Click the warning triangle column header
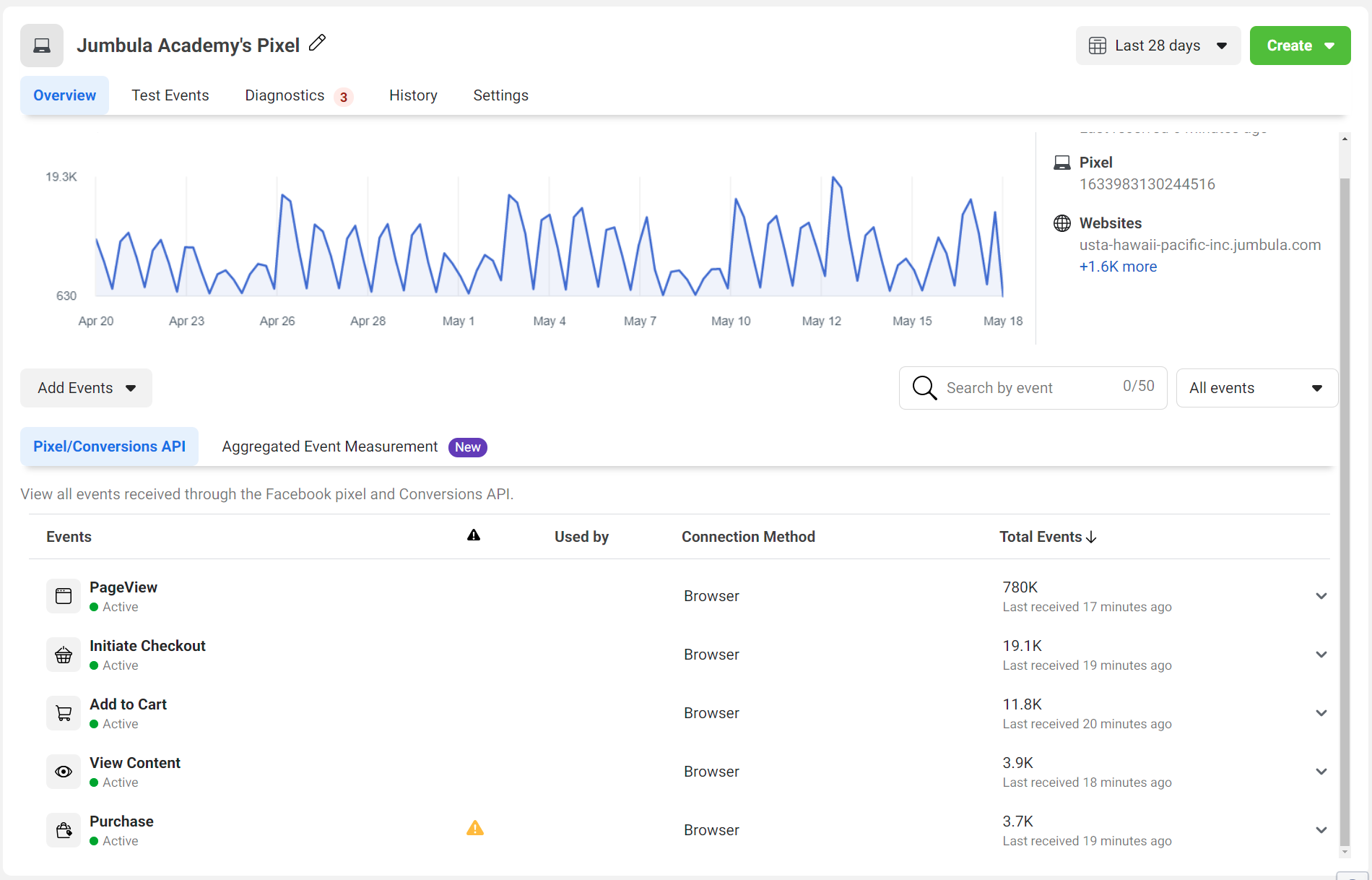Screen dimensions: 1372x880 coord(474,535)
